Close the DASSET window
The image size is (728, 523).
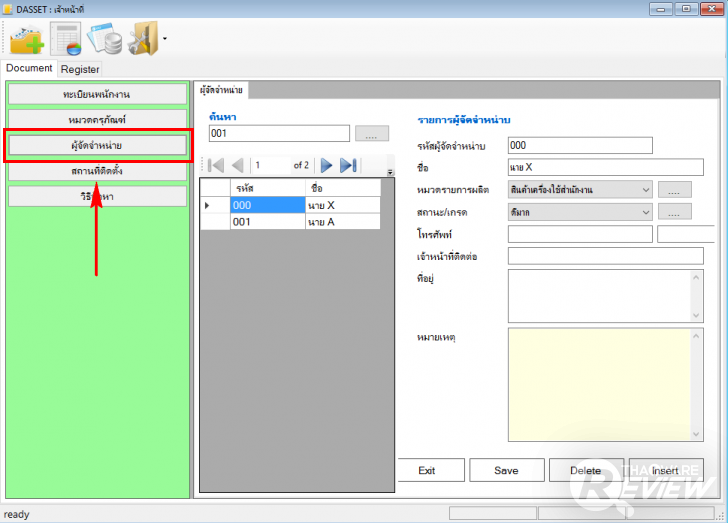[712, 9]
